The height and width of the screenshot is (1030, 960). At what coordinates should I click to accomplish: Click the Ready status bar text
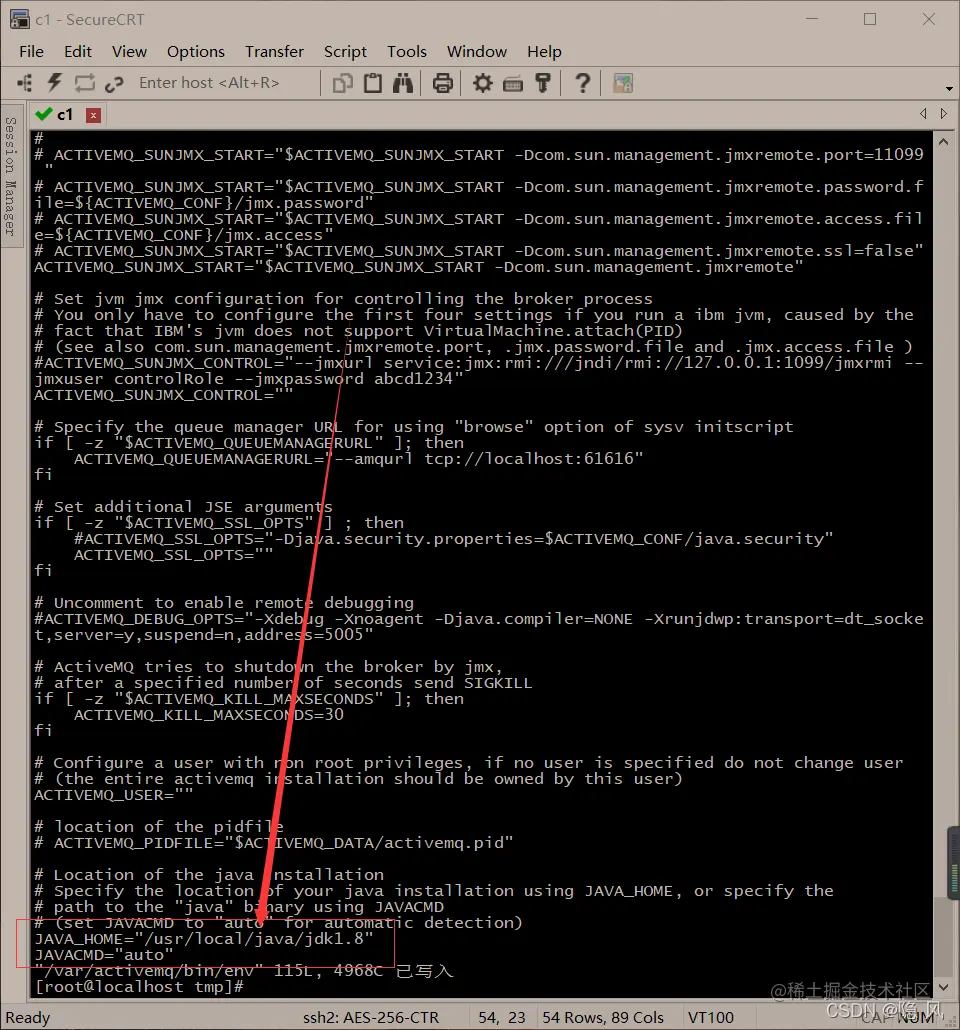coord(28,1018)
